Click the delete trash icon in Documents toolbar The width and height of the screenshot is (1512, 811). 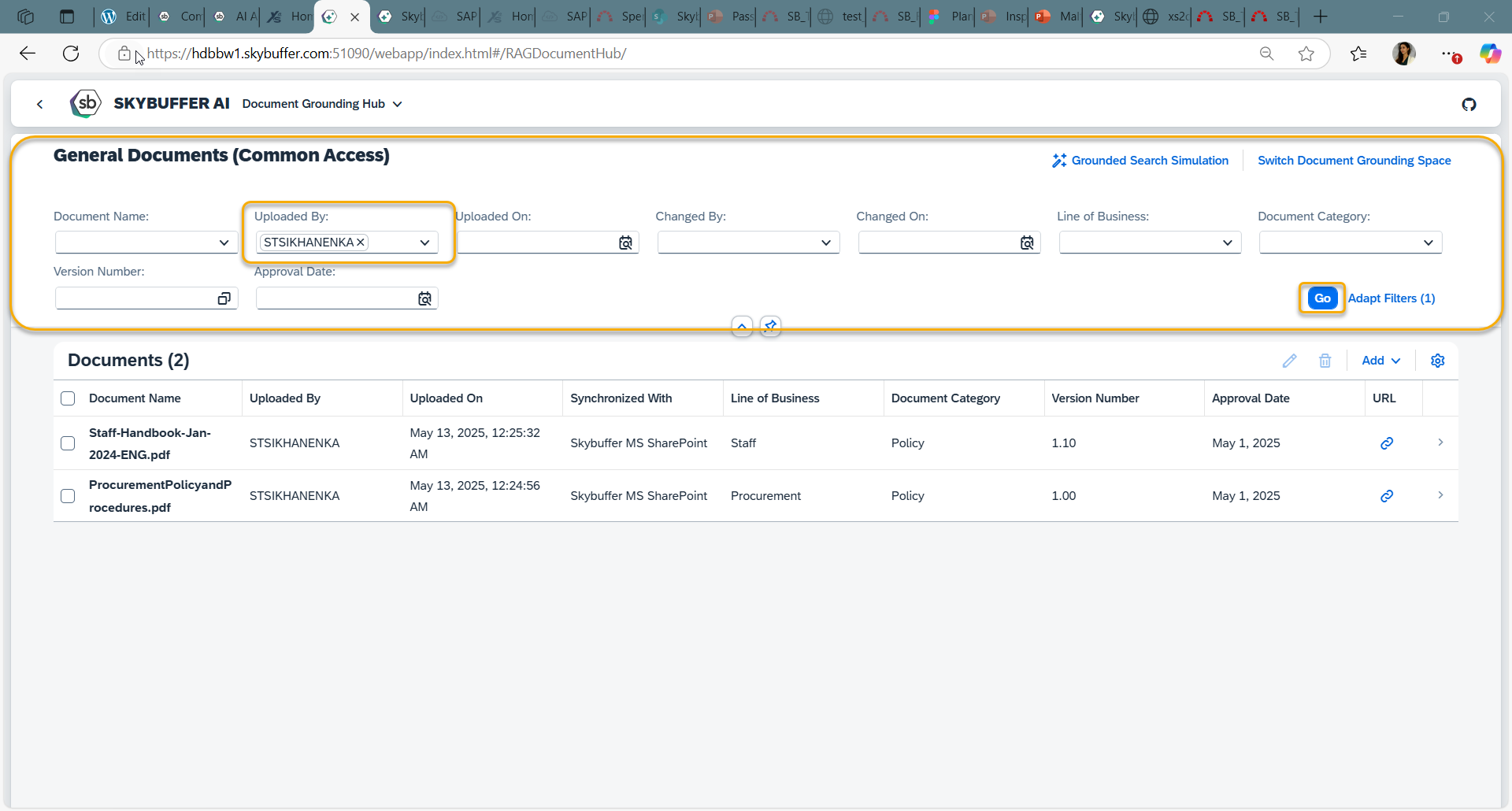click(x=1325, y=361)
